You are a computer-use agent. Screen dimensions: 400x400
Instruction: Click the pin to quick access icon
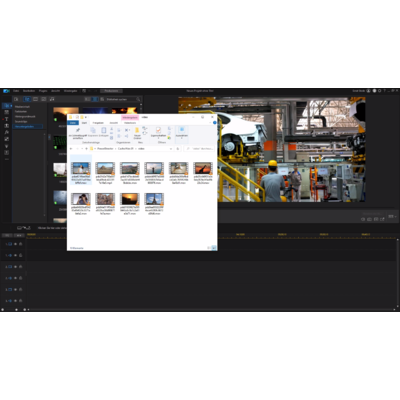[78, 132]
